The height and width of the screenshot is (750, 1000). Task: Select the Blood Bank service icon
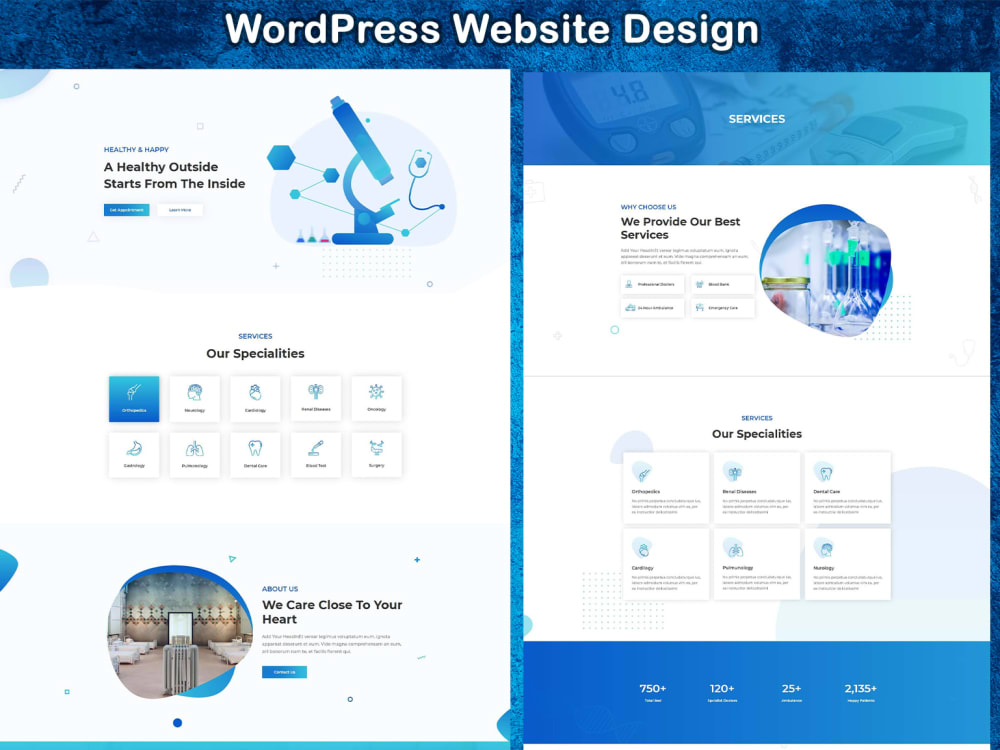coord(699,284)
